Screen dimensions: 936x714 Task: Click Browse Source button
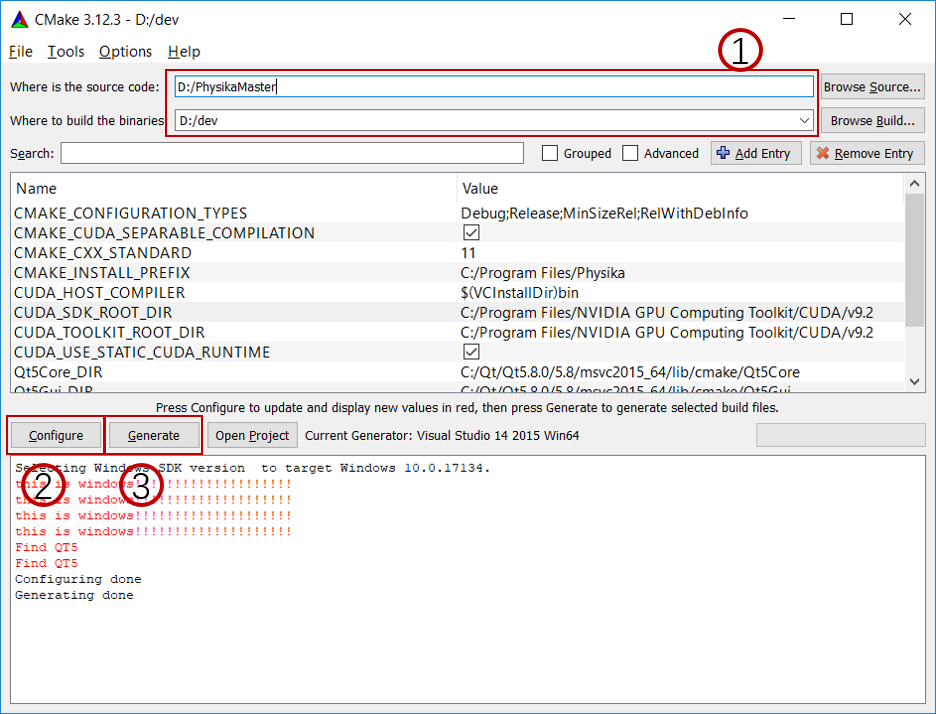[872, 87]
